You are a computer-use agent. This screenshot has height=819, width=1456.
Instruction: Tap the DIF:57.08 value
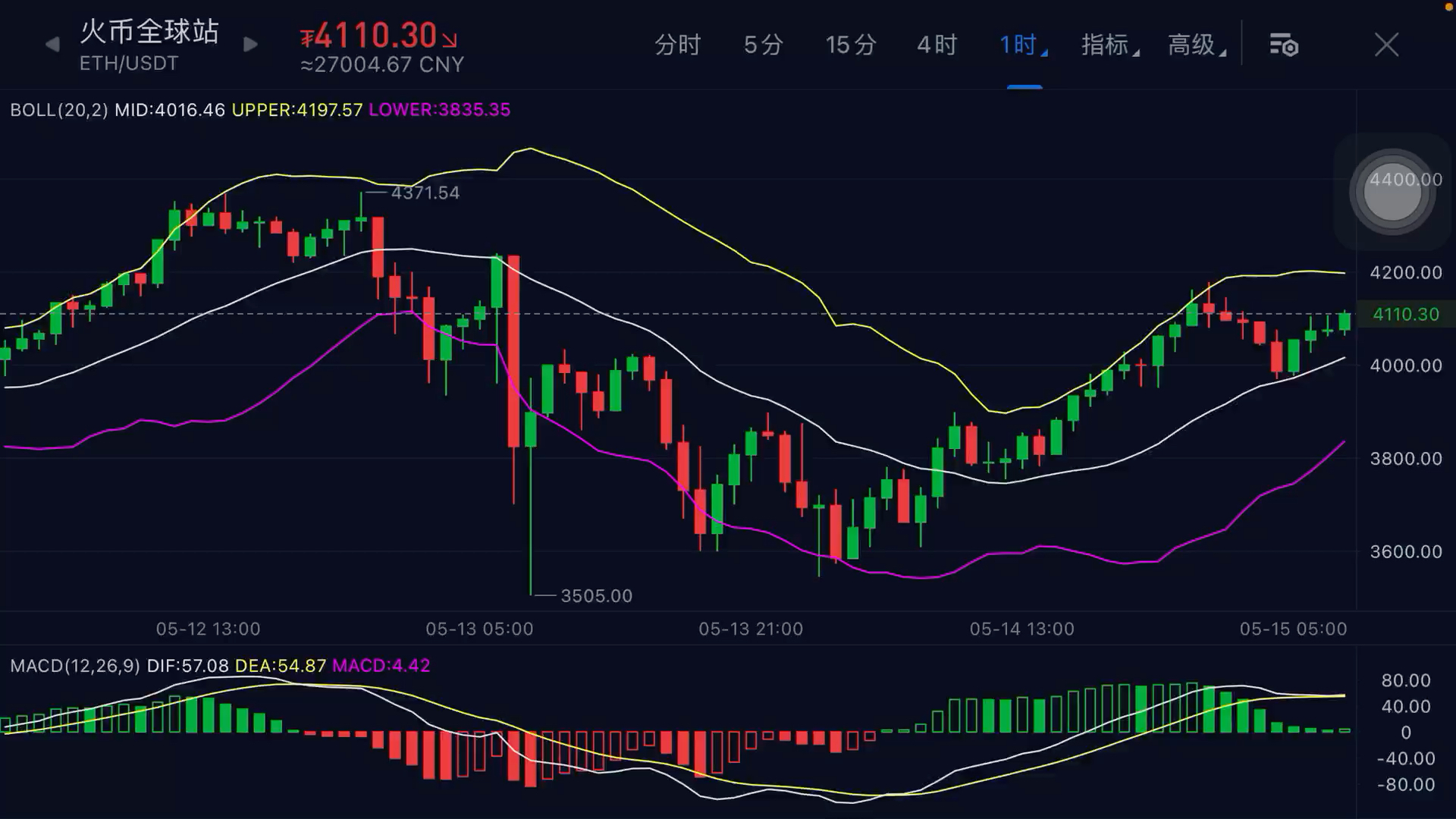[x=187, y=666]
